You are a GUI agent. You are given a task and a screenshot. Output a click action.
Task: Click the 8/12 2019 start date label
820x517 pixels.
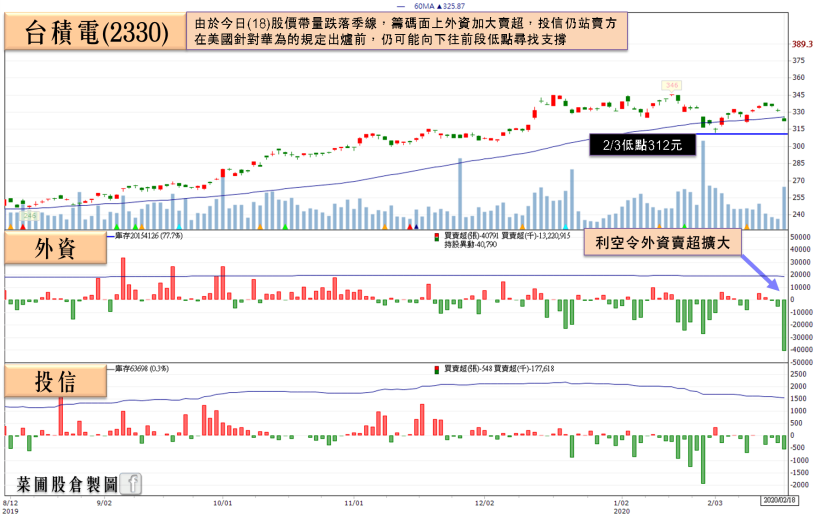click(x=10, y=507)
